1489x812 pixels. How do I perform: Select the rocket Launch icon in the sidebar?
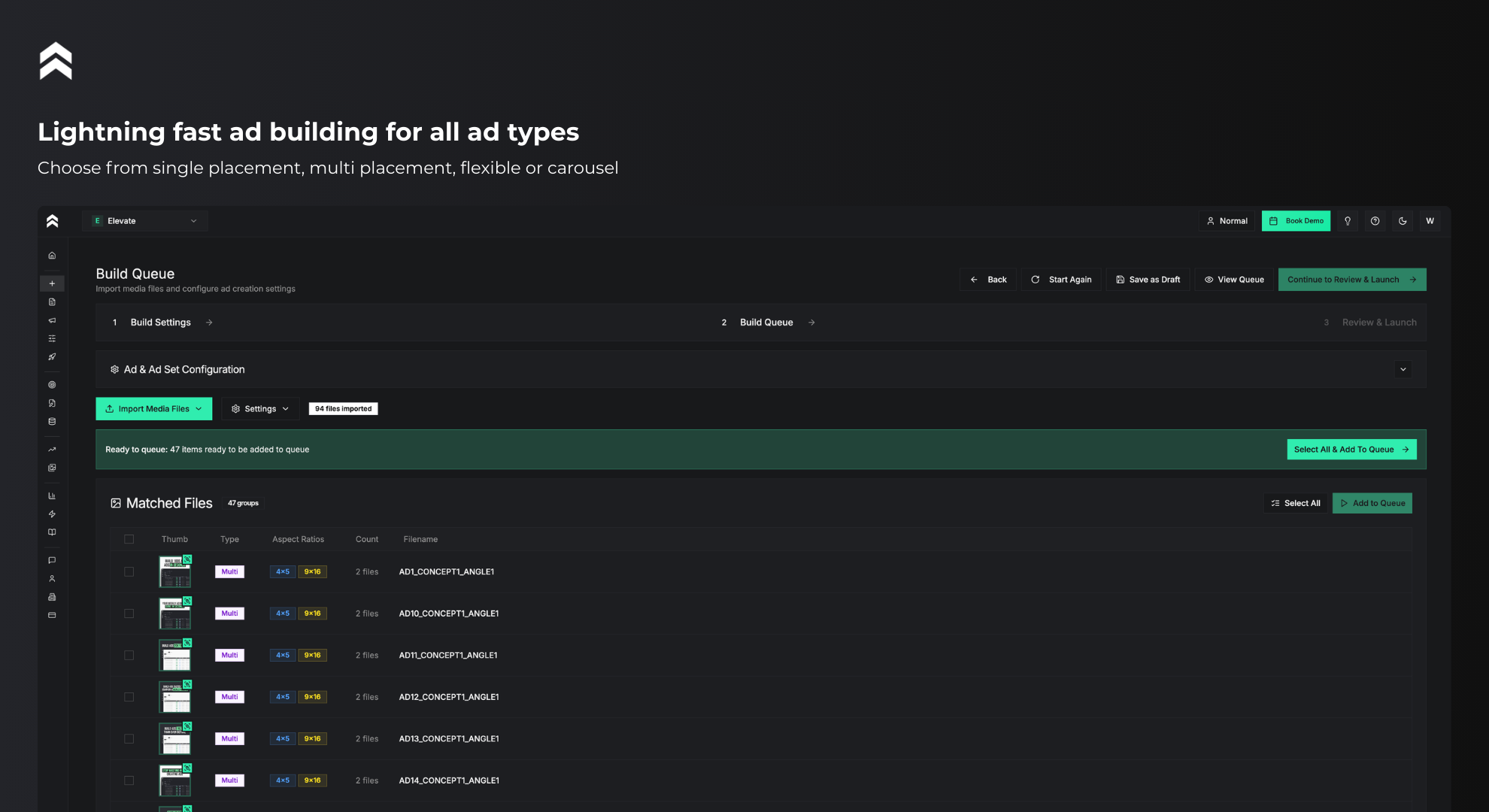pyautogui.click(x=52, y=356)
